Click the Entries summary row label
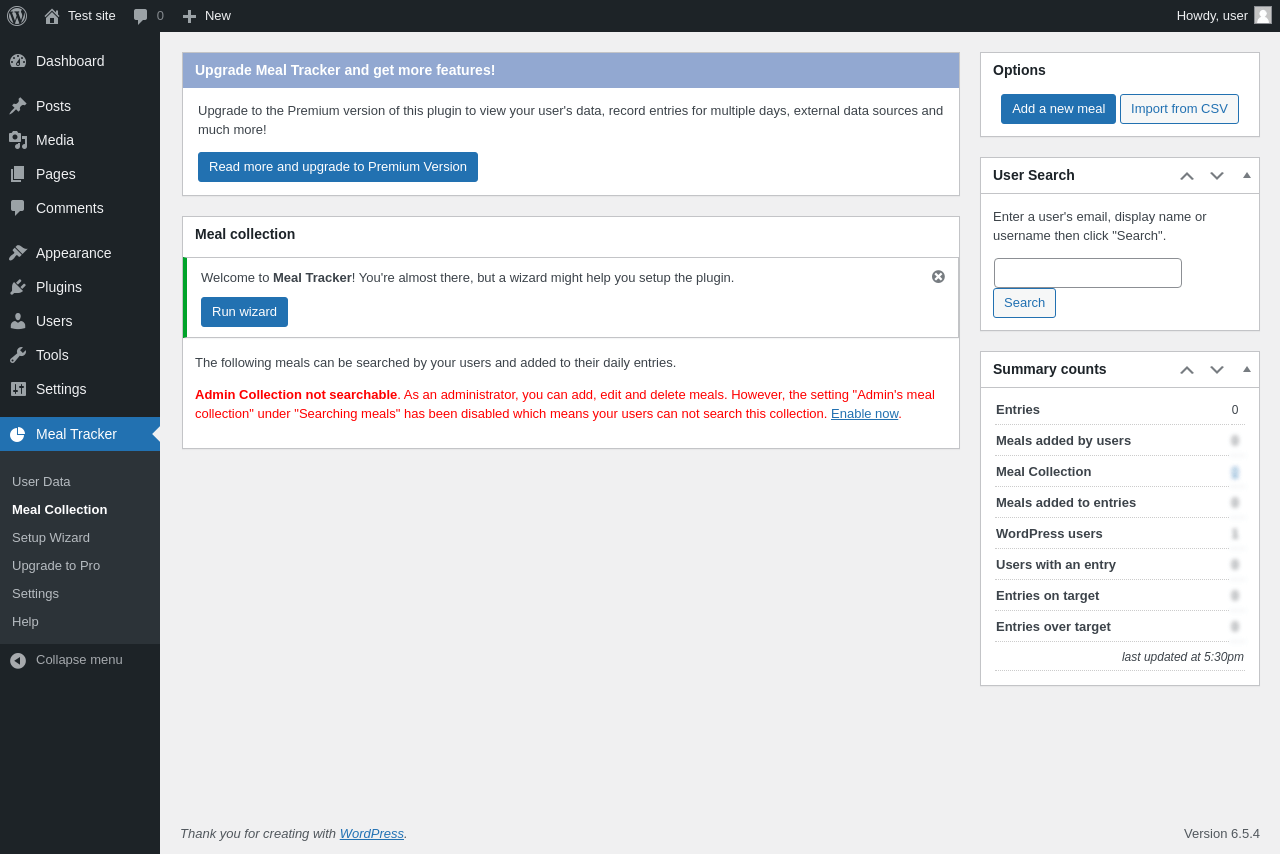This screenshot has height=854, width=1280. [1018, 410]
